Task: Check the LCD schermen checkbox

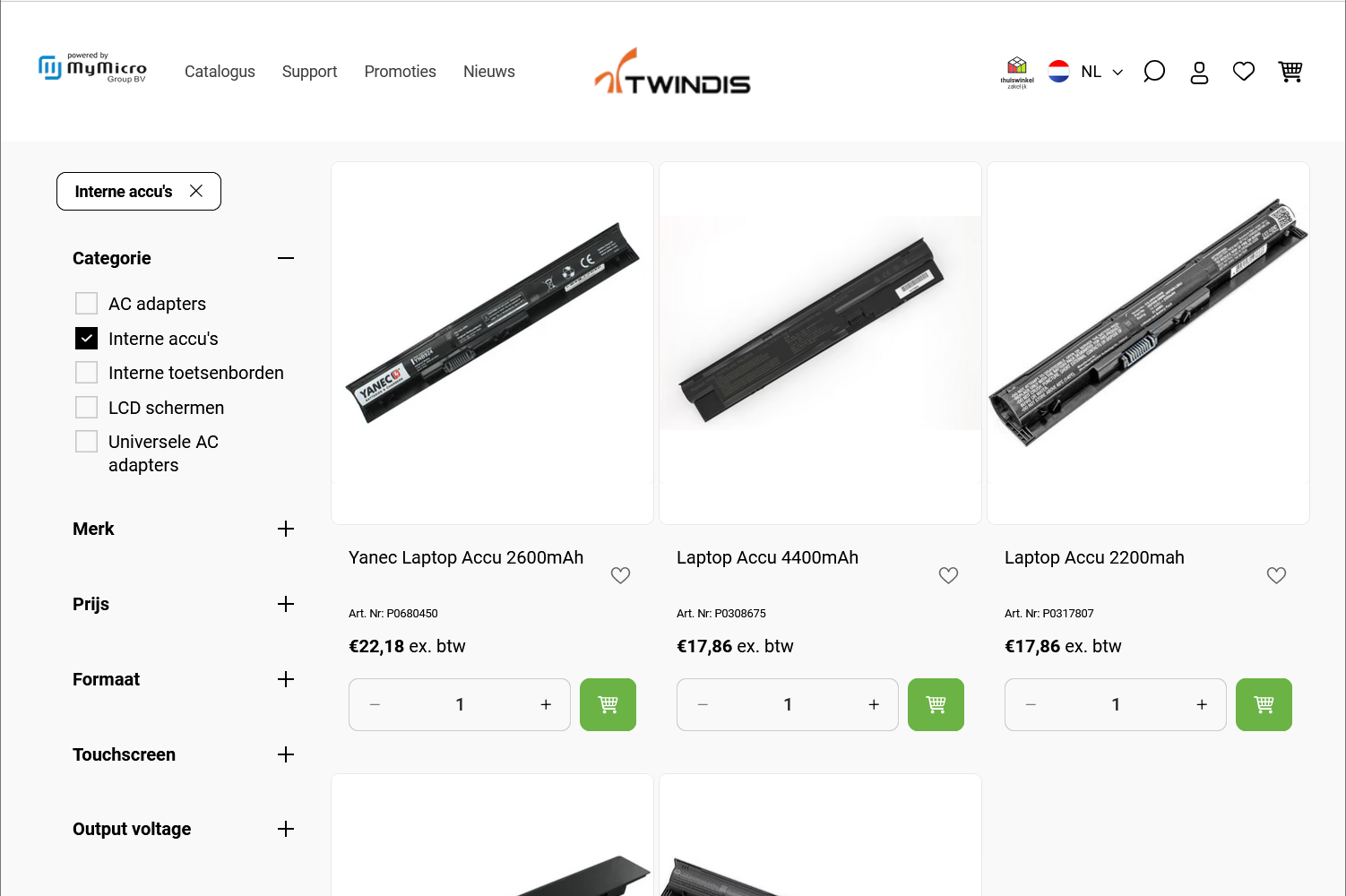Action: pyautogui.click(x=86, y=407)
